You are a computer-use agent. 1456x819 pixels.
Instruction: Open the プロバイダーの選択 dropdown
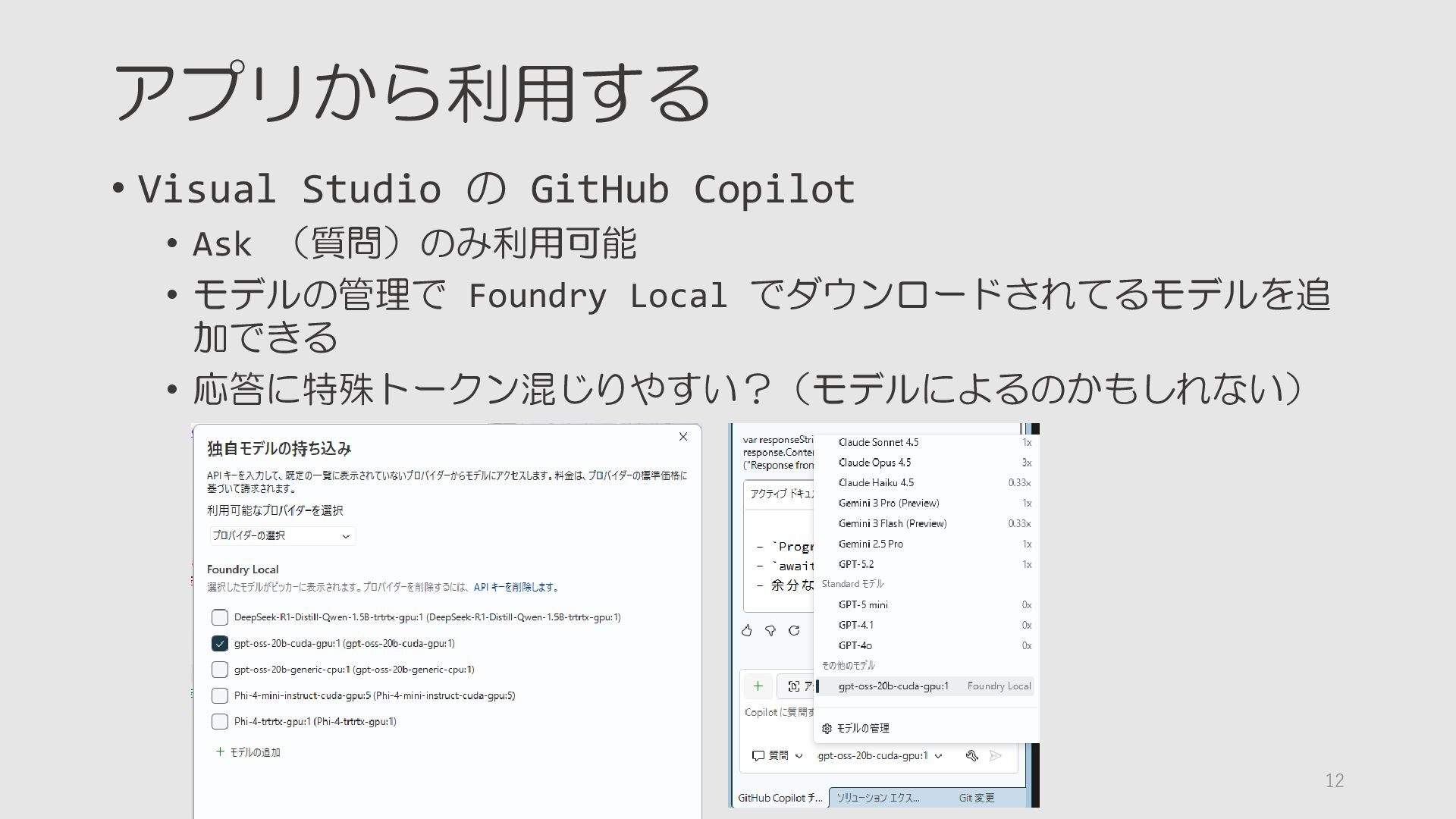tap(282, 536)
